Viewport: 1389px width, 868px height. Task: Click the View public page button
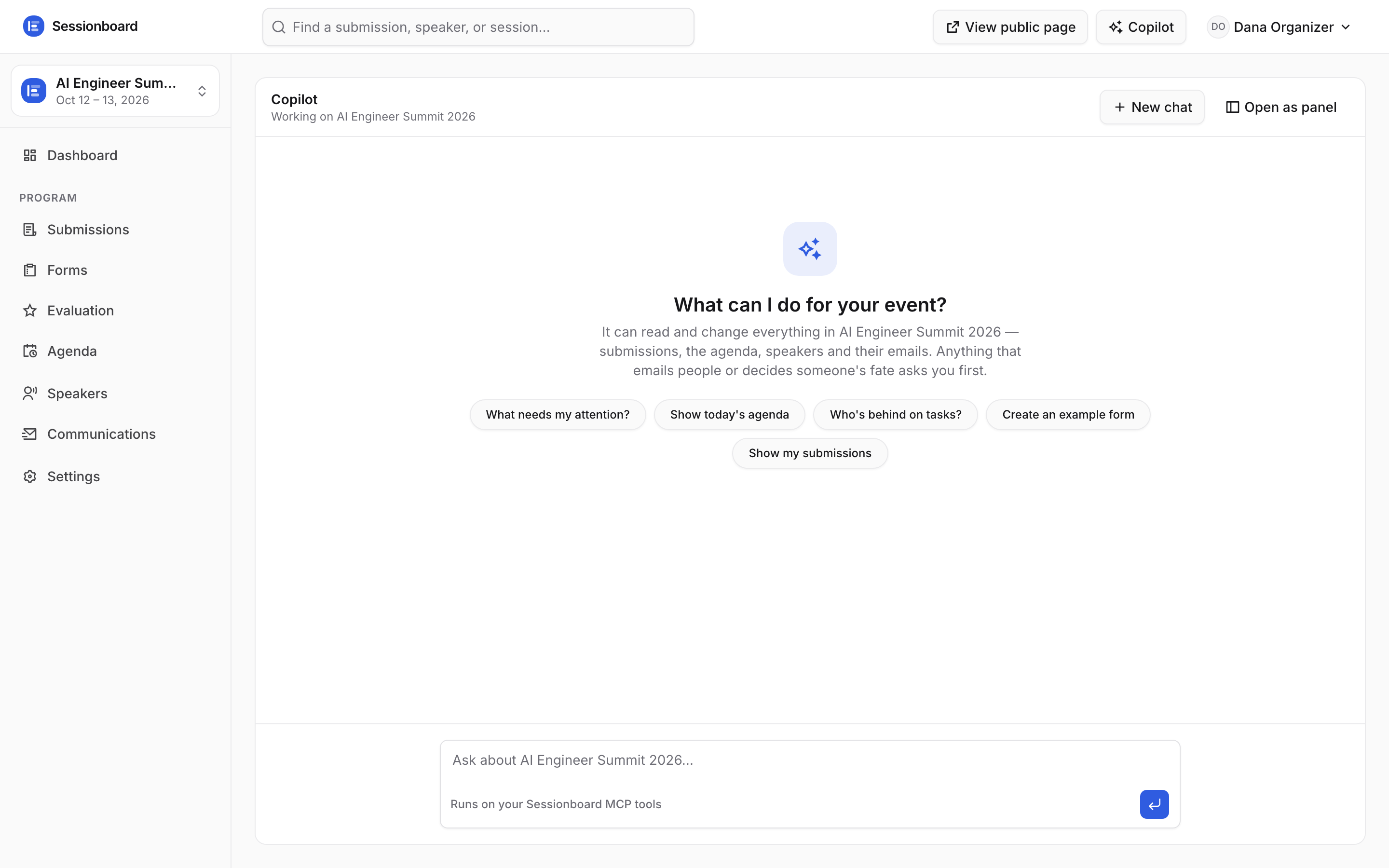(1010, 27)
